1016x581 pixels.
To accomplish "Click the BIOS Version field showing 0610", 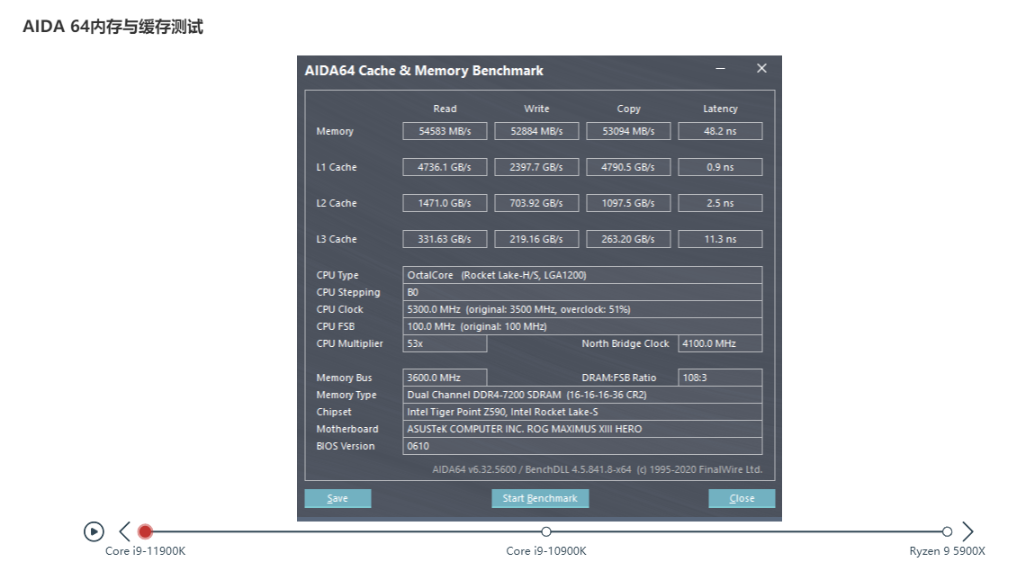I will [x=583, y=446].
